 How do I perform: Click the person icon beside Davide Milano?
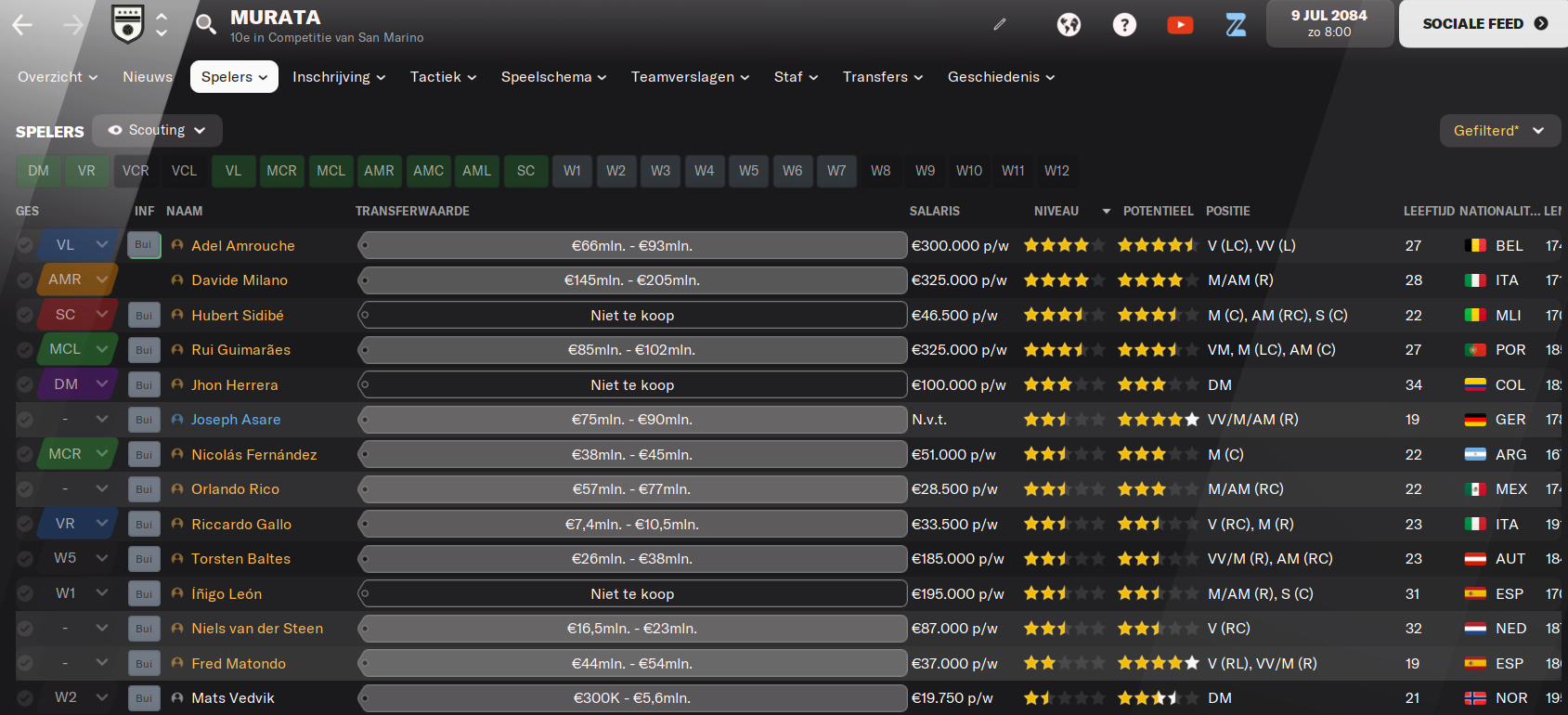[177, 279]
